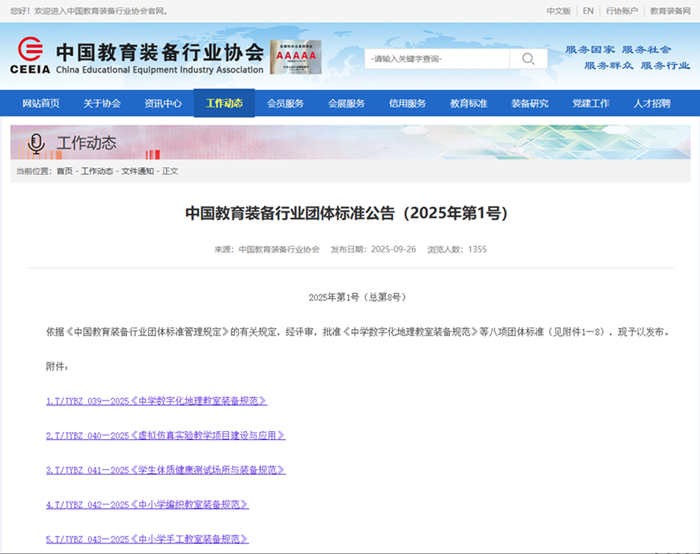Go to 资讯中心 section

pos(163,103)
